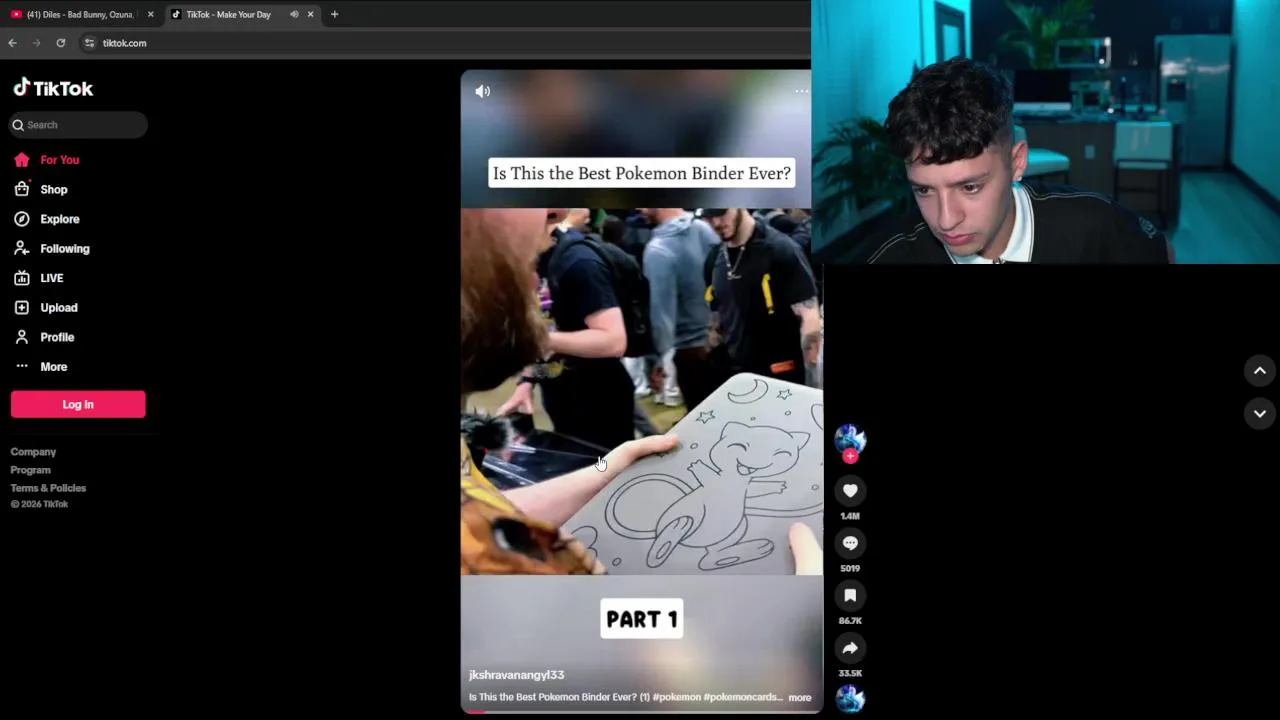The height and width of the screenshot is (720, 1280).
Task: Open the jkshravanangyl33 username link
Action: 516,675
